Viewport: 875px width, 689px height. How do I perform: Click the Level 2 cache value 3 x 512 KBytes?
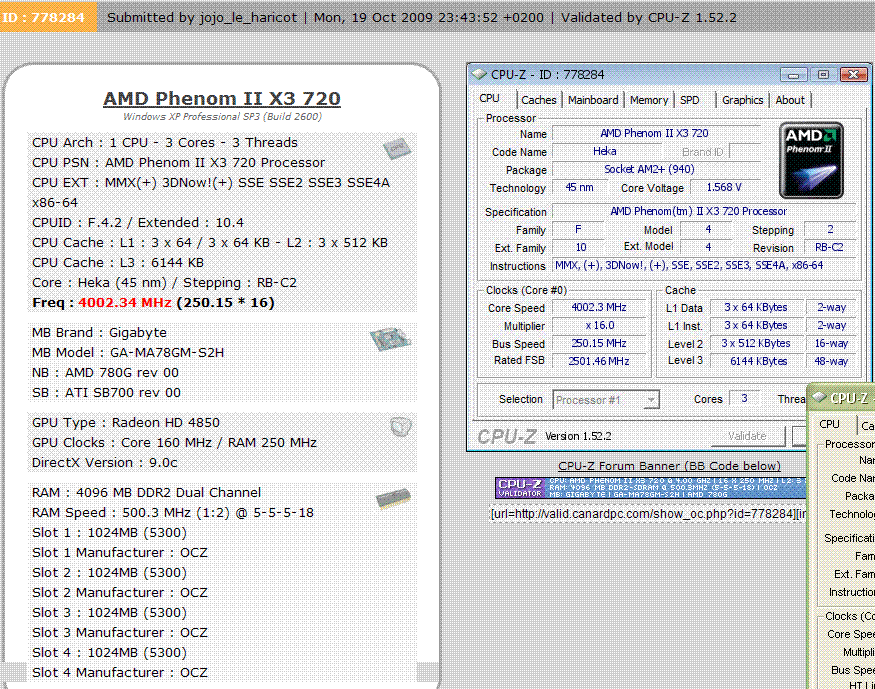(756, 343)
